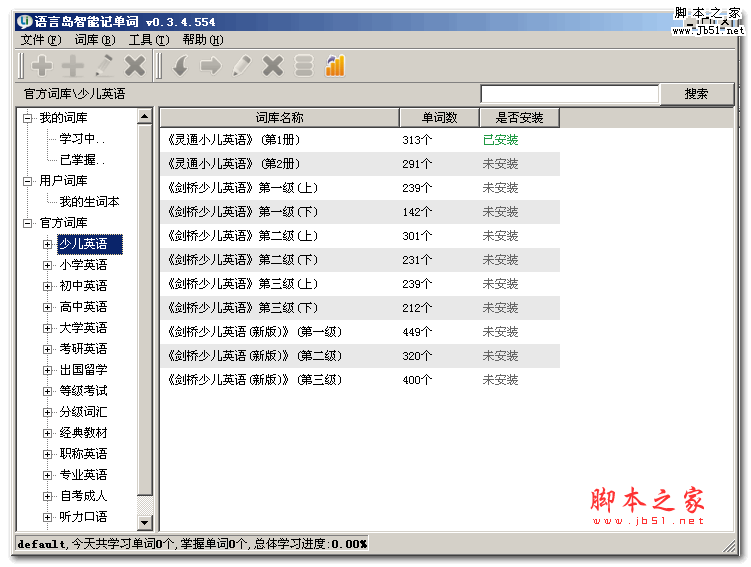Select 出国留学 category label

pos(83,370)
